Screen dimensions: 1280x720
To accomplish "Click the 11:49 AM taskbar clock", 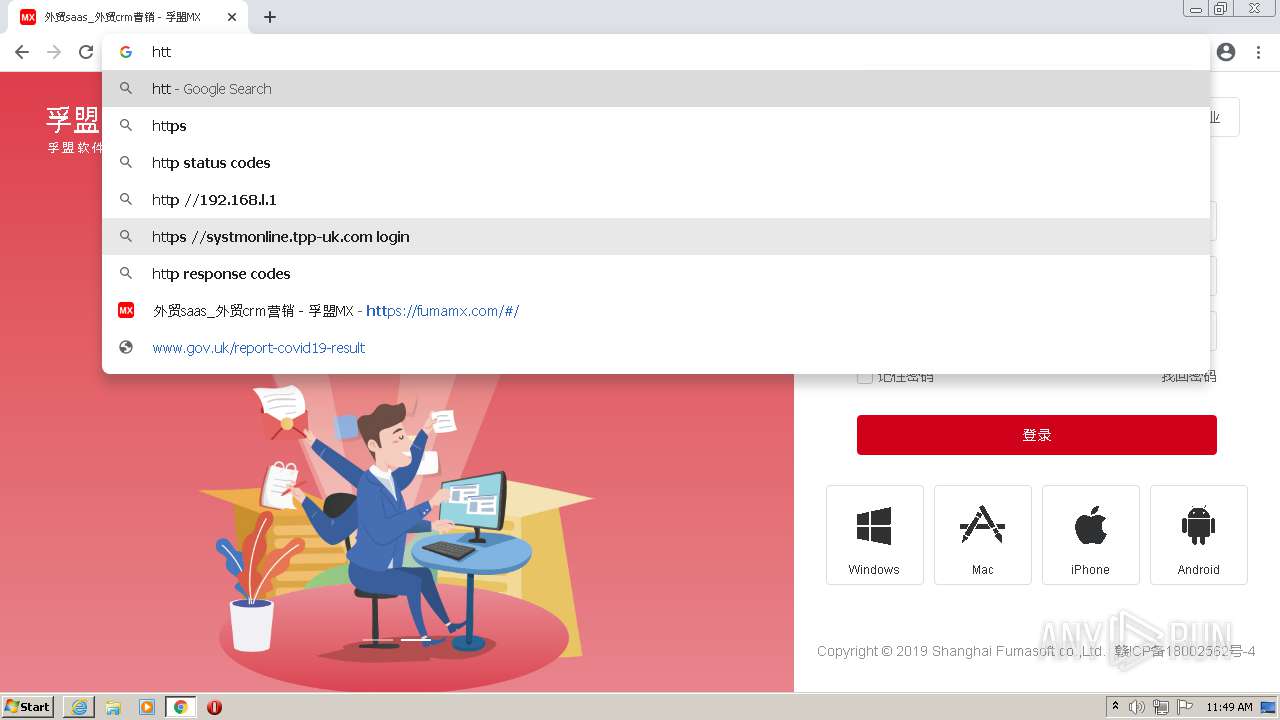I will pos(1229,707).
